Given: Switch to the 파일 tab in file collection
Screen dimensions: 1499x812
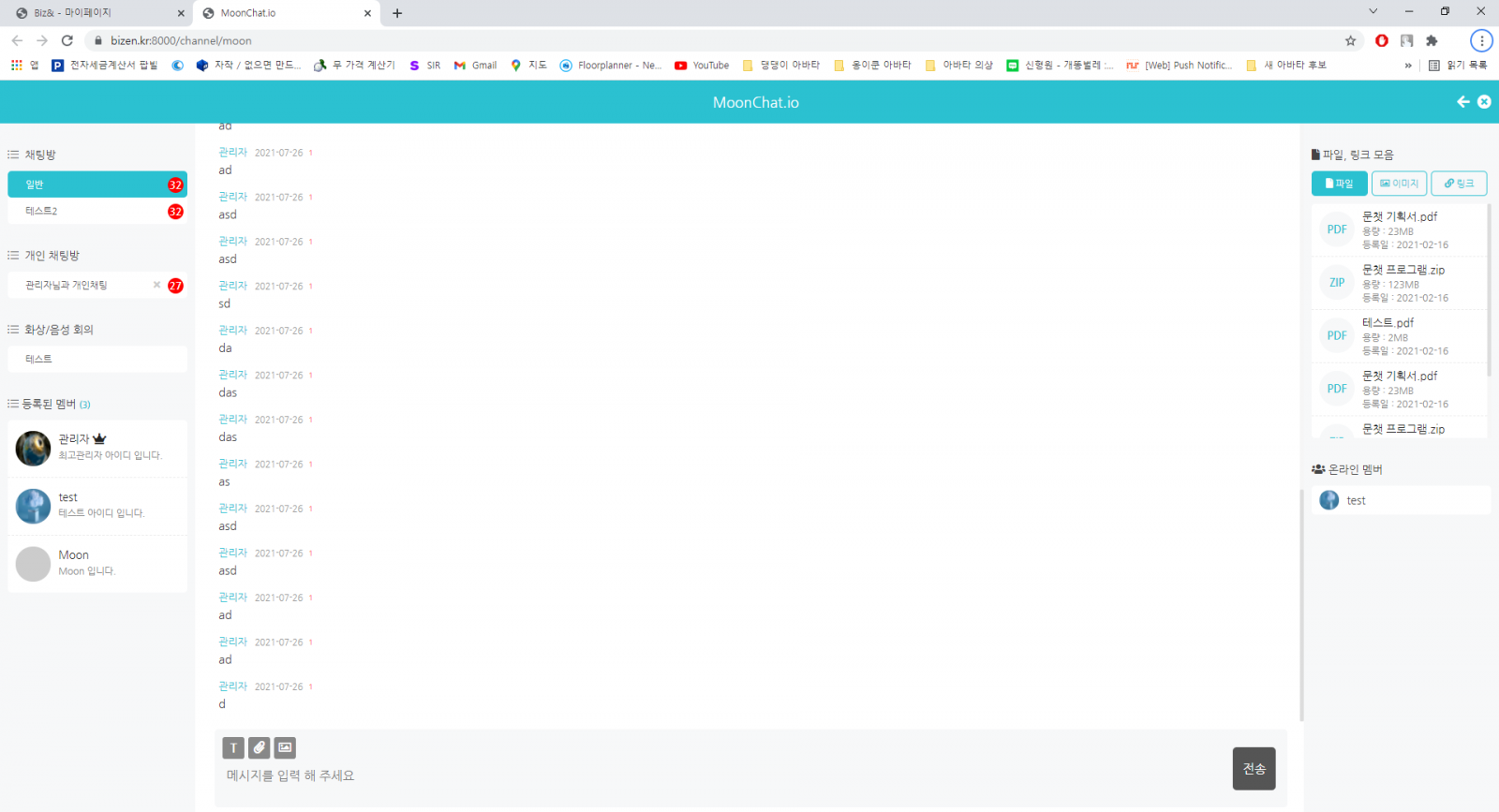Looking at the screenshot, I should tap(1340, 184).
